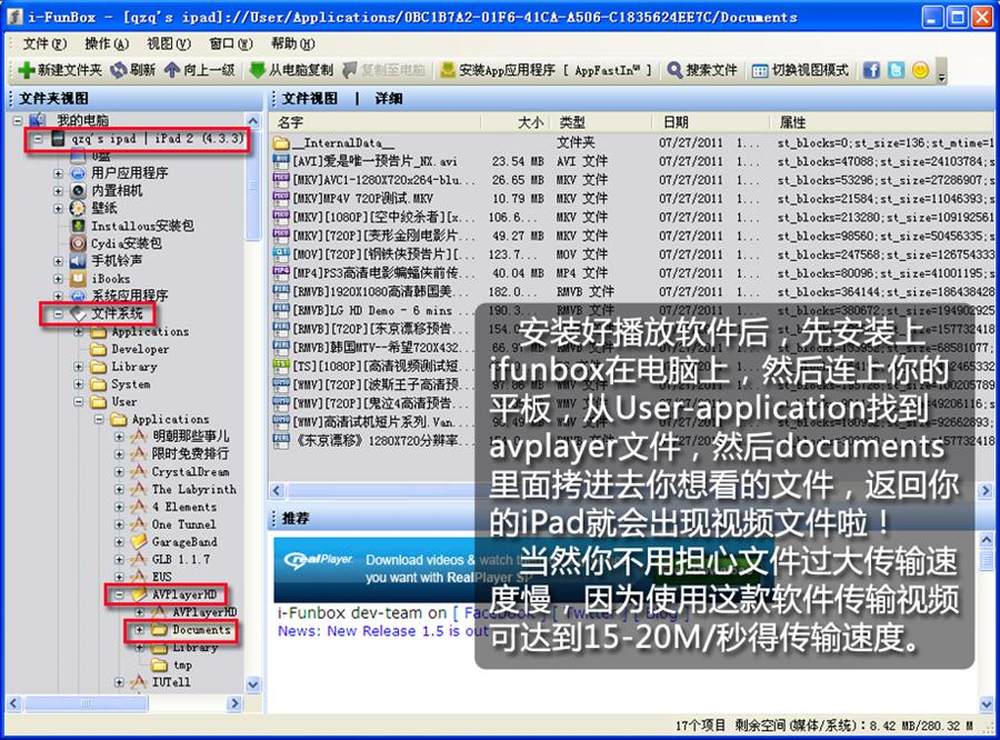Image resolution: width=1000 pixels, height=740 pixels.
Task: Click the Facebook toolbar icon
Action: pyautogui.click(x=871, y=70)
